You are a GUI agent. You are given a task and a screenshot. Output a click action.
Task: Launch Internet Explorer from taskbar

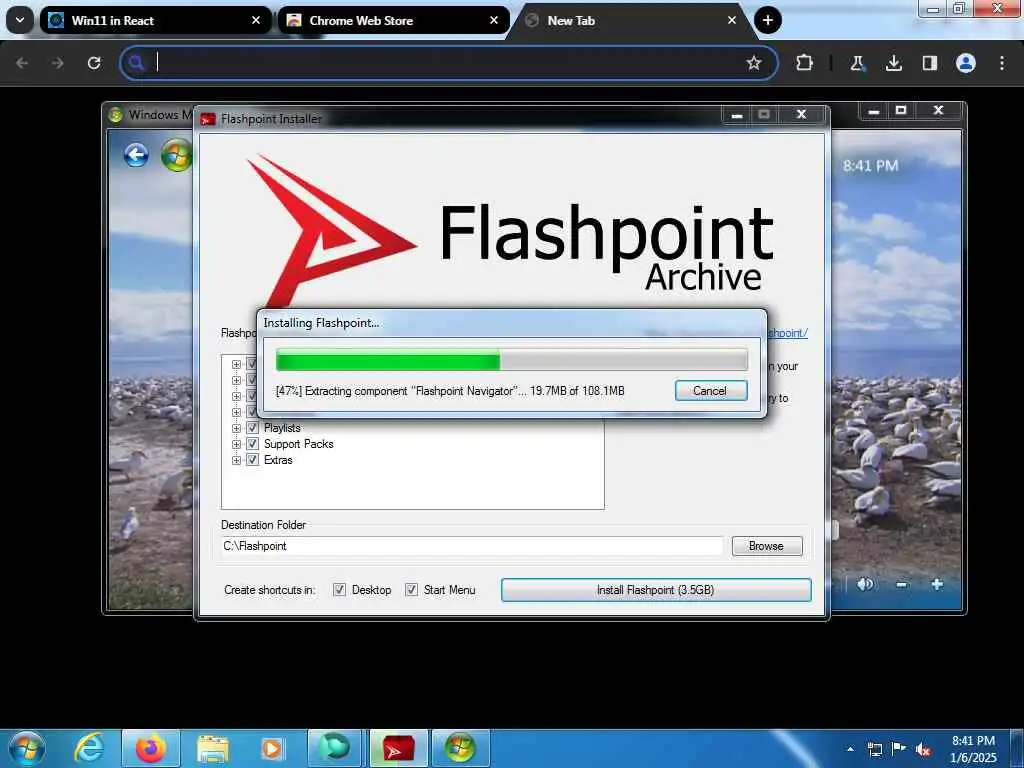point(88,748)
